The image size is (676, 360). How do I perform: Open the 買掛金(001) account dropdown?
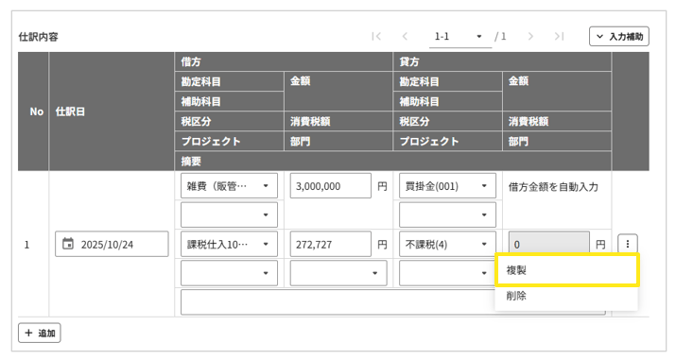448,186
